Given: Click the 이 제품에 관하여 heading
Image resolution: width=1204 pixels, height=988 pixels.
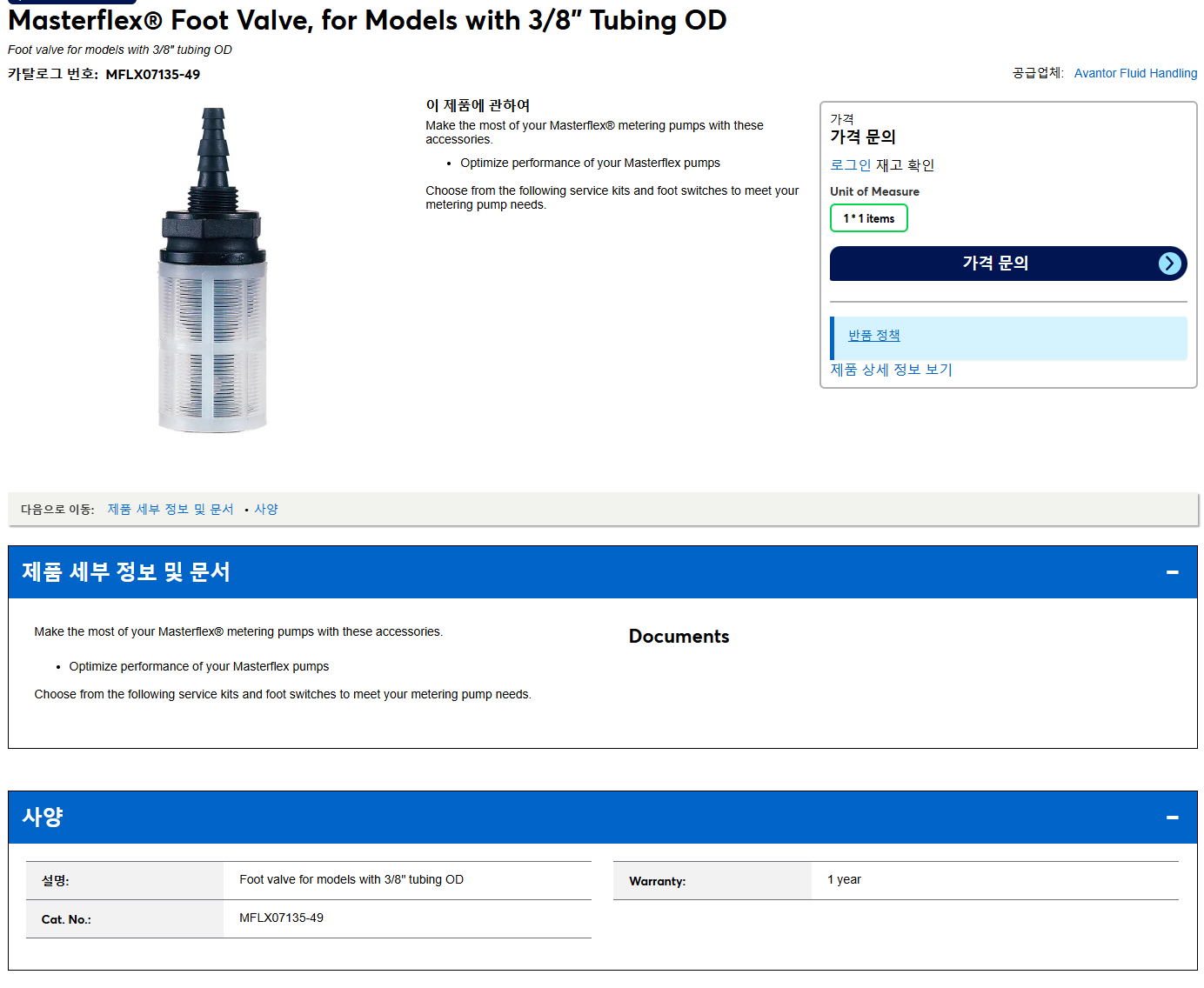Looking at the screenshot, I should pos(478,105).
